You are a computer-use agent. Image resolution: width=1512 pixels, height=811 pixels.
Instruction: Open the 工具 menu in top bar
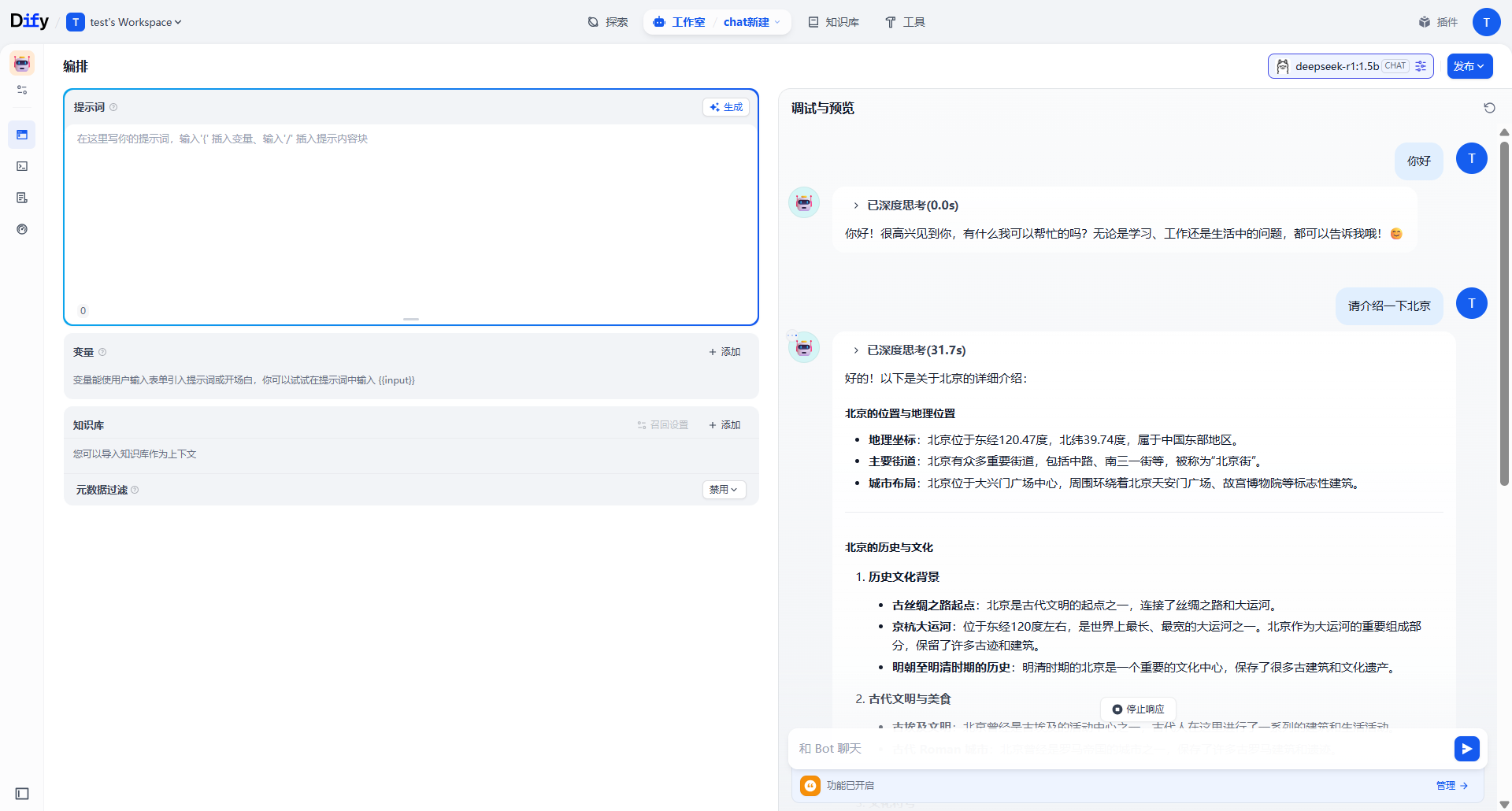pyautogui.click(x=905, y=22)
